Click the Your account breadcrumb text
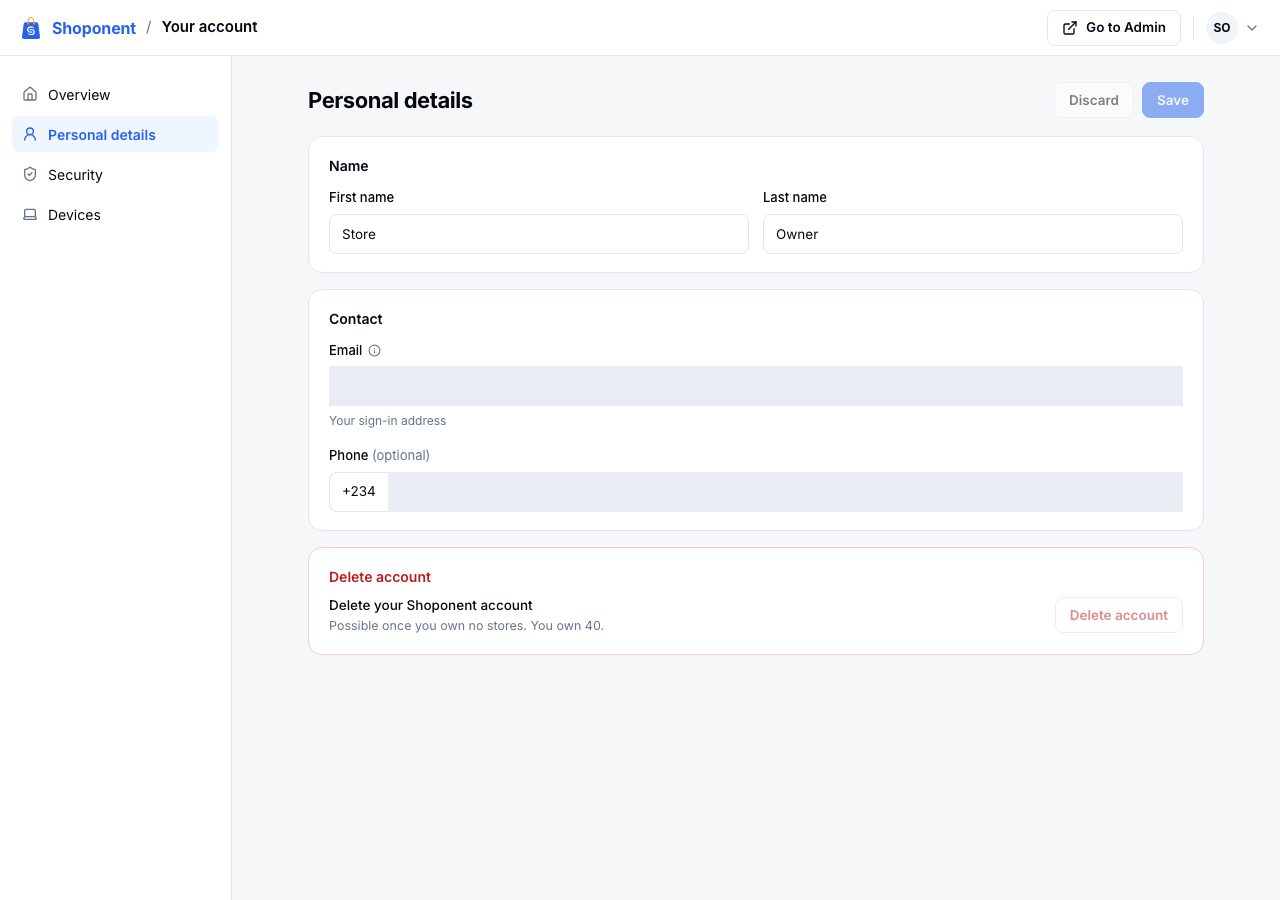Screen dimensions: 1280x900 (210, 27)
